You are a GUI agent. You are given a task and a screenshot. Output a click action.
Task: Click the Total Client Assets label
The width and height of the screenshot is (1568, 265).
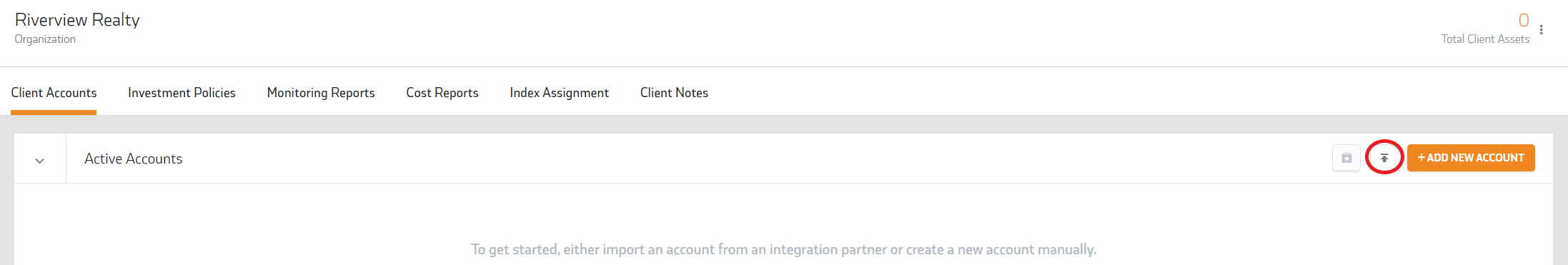click(1485, 39)
